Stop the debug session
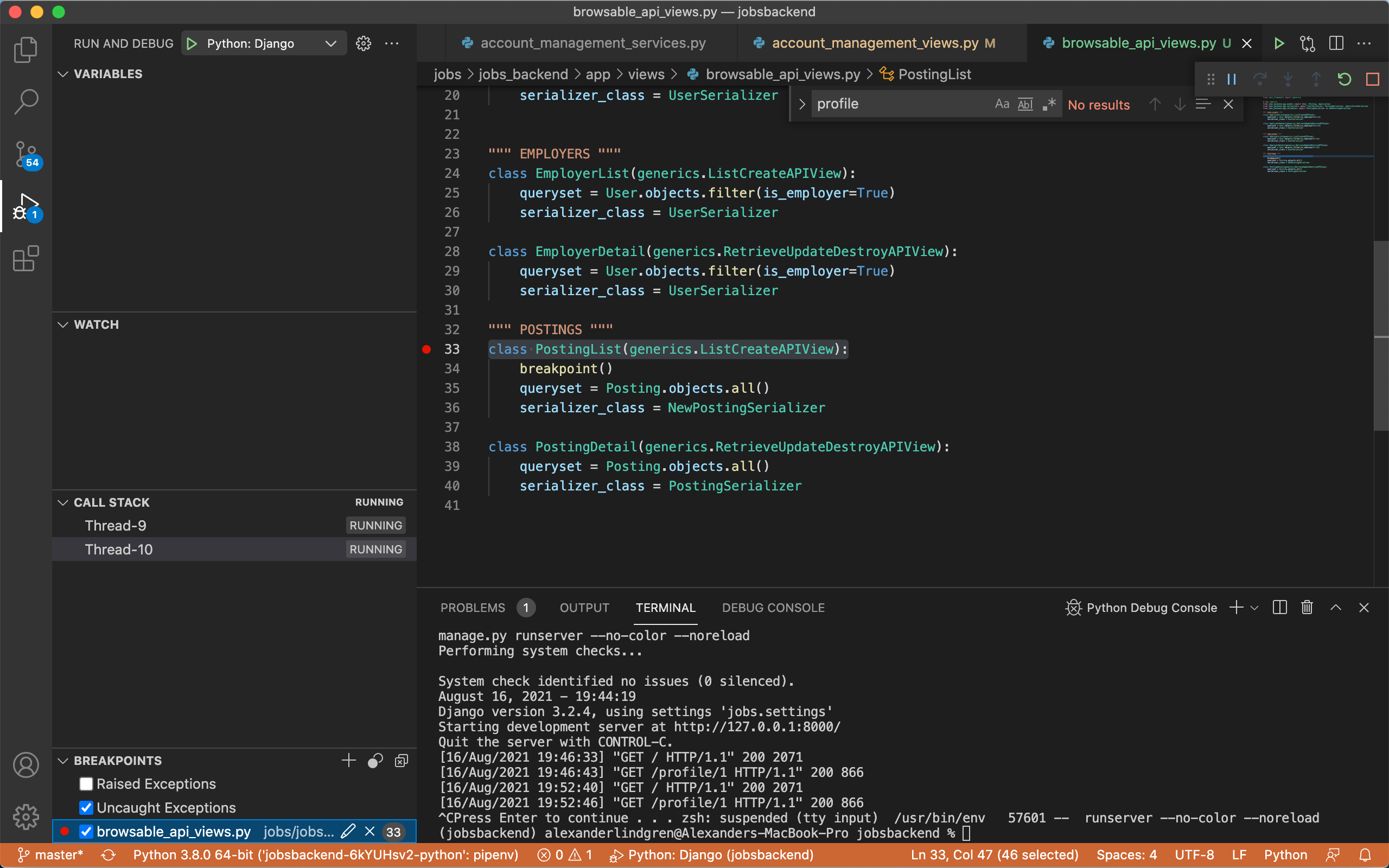Image resolution: width=1389 pixels, height=868 pixels. coord(1372,79)
